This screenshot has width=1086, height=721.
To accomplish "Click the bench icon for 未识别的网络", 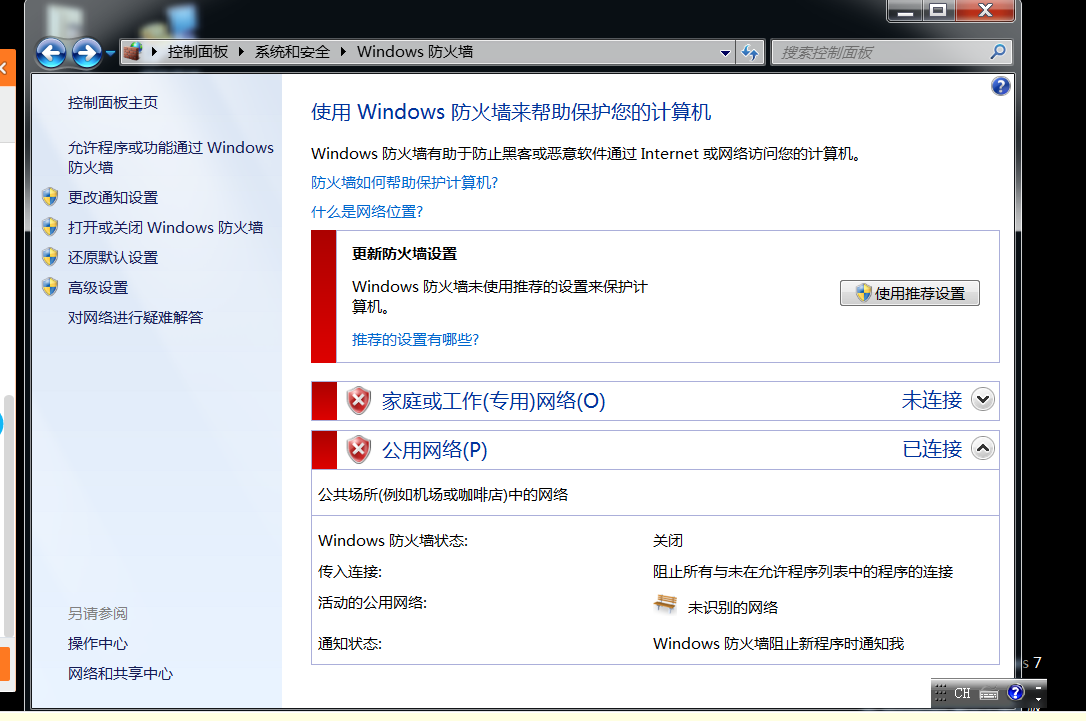I will coord(666,604).
